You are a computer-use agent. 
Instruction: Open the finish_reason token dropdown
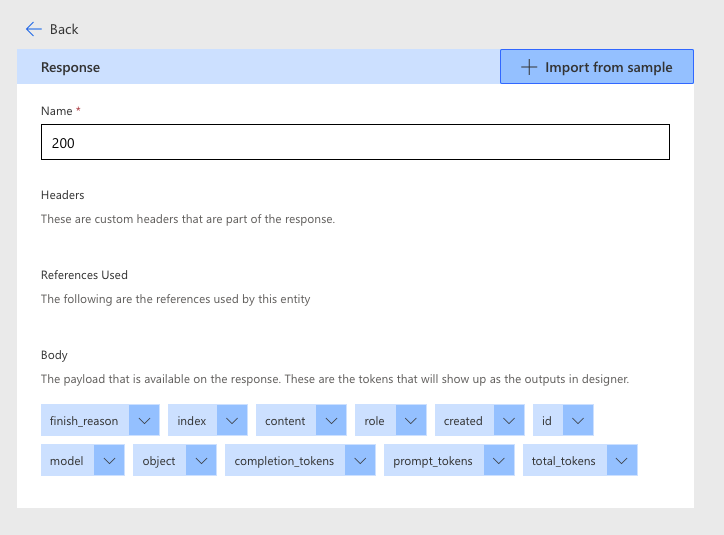click(x=143, y=421)
